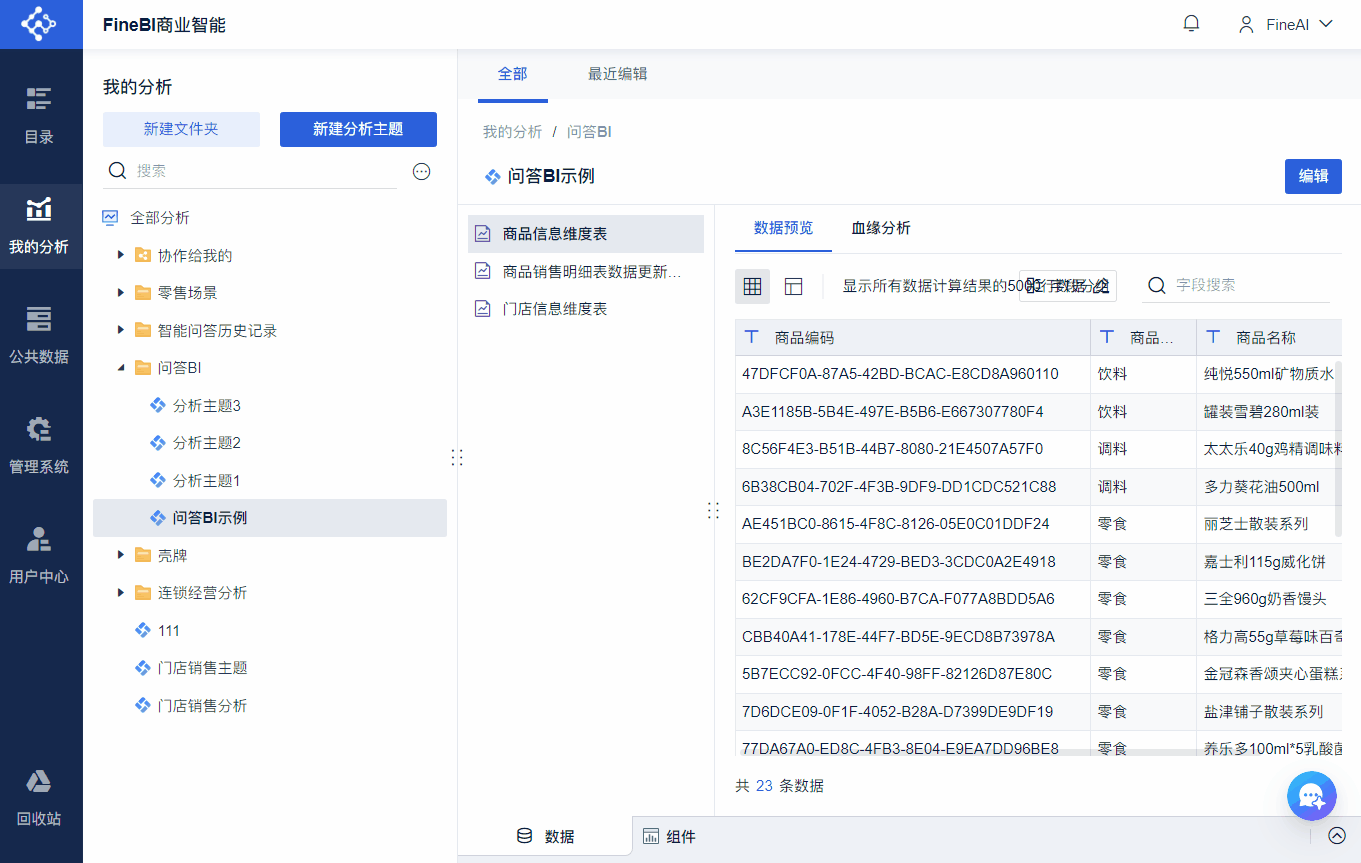Click the 商品编码 column header text

(804, 338)
